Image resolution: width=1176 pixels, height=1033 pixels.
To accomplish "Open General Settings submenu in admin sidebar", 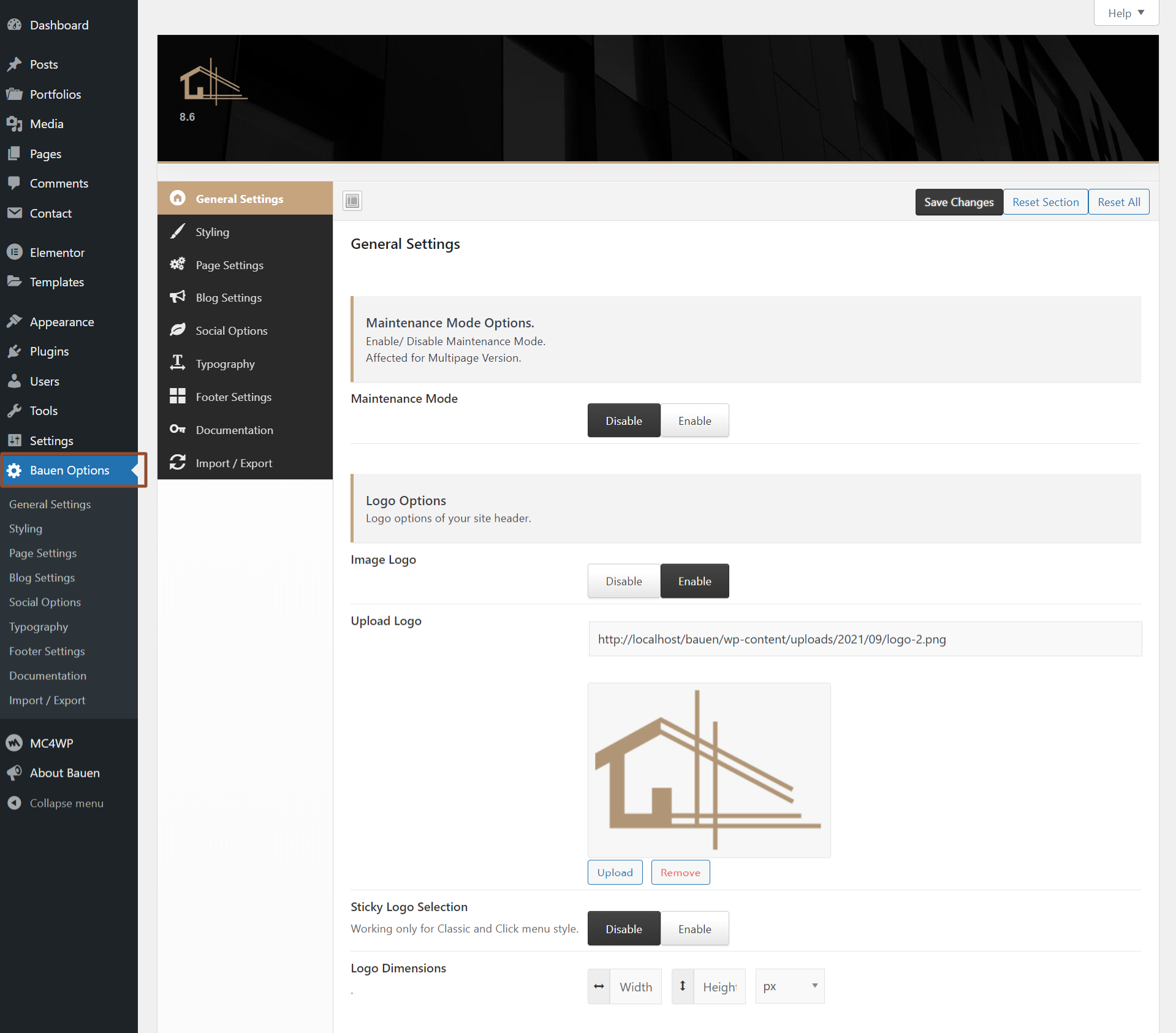I will [50, 504].
